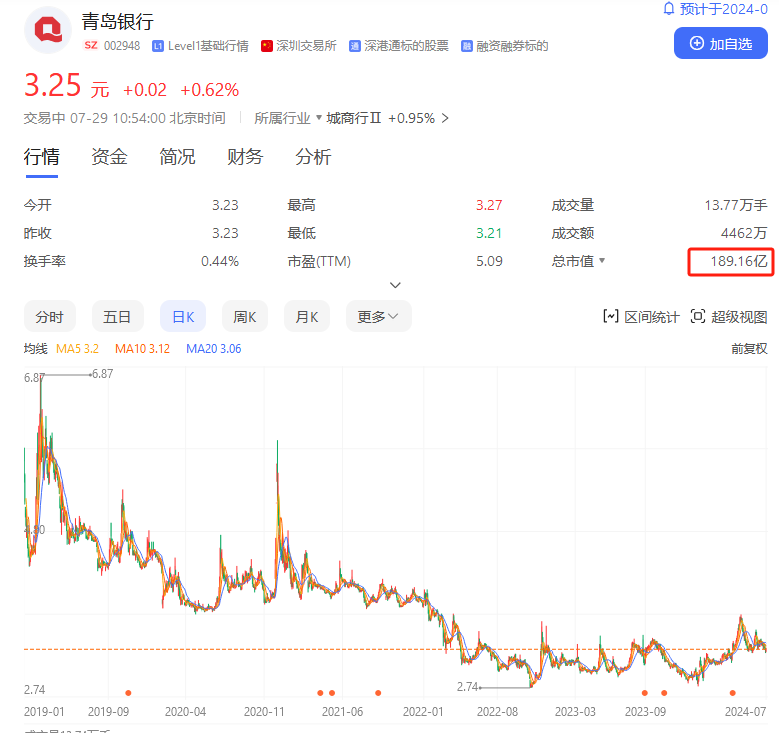Click the 前复权 adjustment option
This screenshot has height=733, width=779.
(x=749, y=349)
